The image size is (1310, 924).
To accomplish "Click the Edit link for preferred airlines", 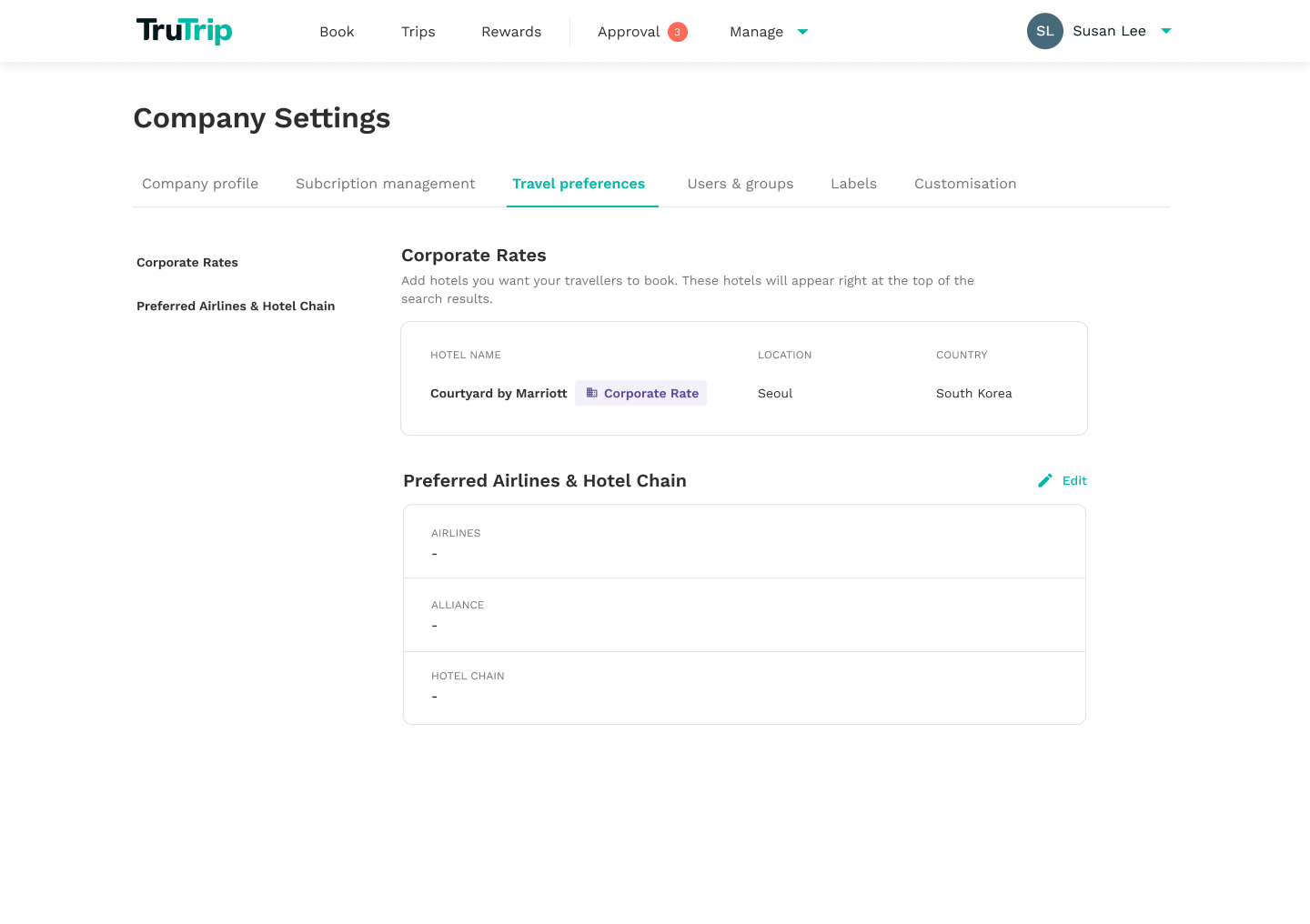I will point(1074,481).
